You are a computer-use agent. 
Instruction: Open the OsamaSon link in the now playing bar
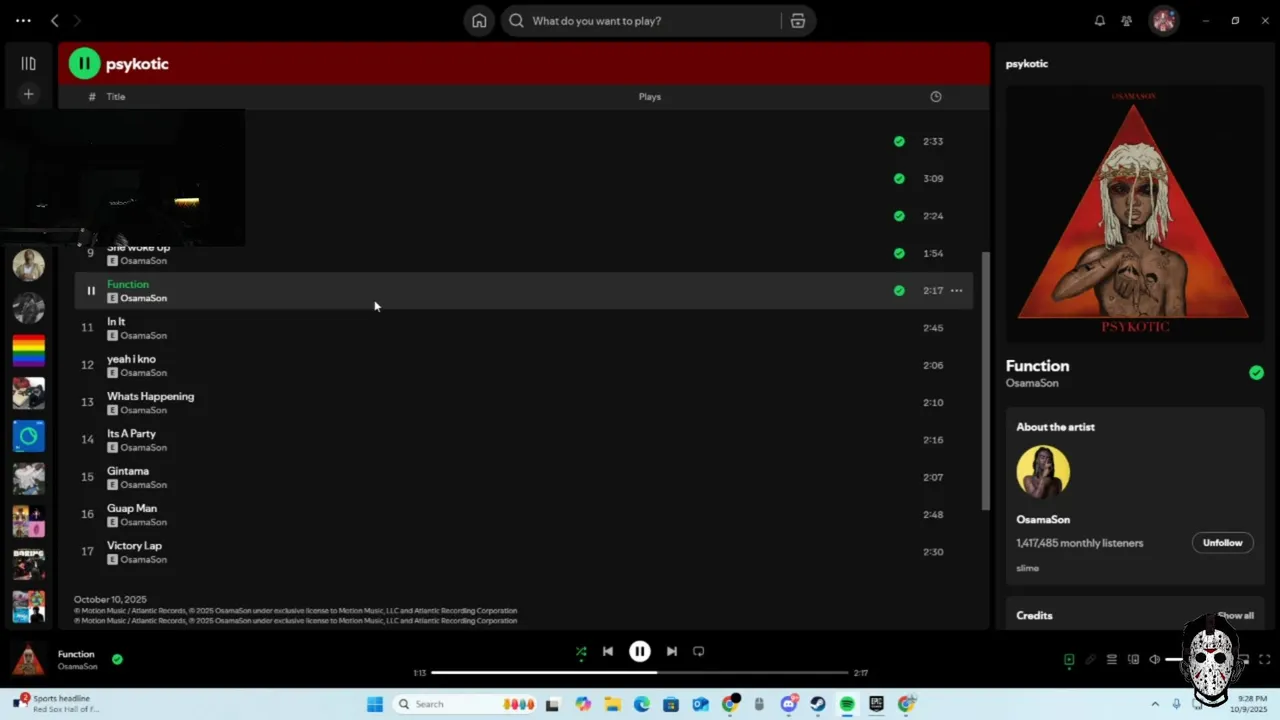tap(78, 667)
